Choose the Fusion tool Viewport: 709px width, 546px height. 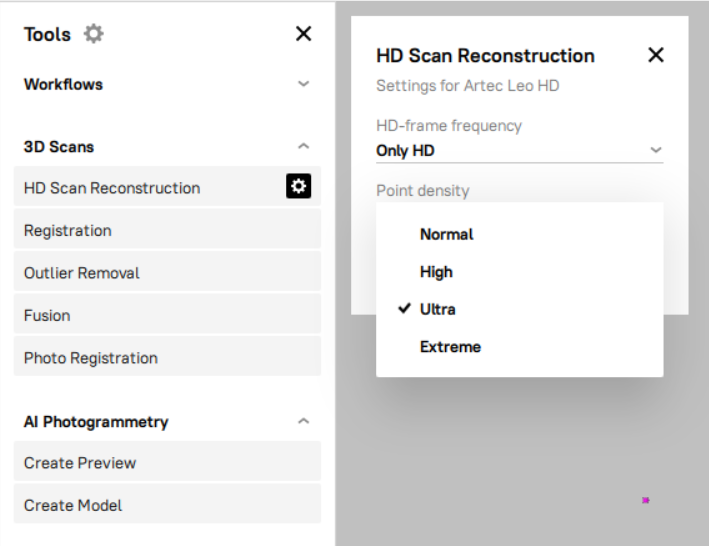click(167, 314)
